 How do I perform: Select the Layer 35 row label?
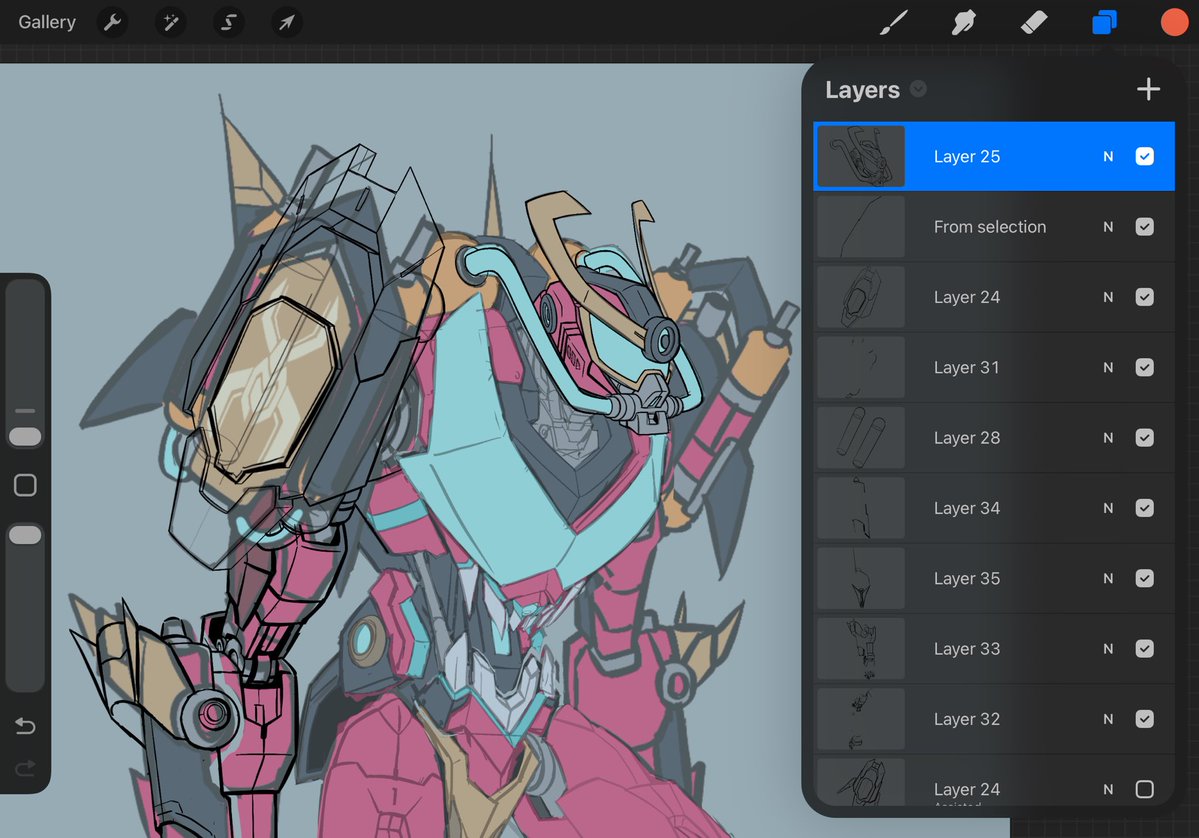(967, 578)
